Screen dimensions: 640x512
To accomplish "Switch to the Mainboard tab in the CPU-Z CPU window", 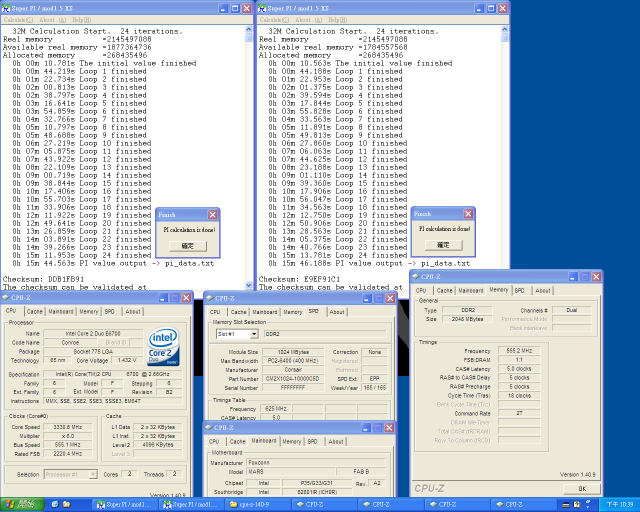I will [x=61, y=312].
